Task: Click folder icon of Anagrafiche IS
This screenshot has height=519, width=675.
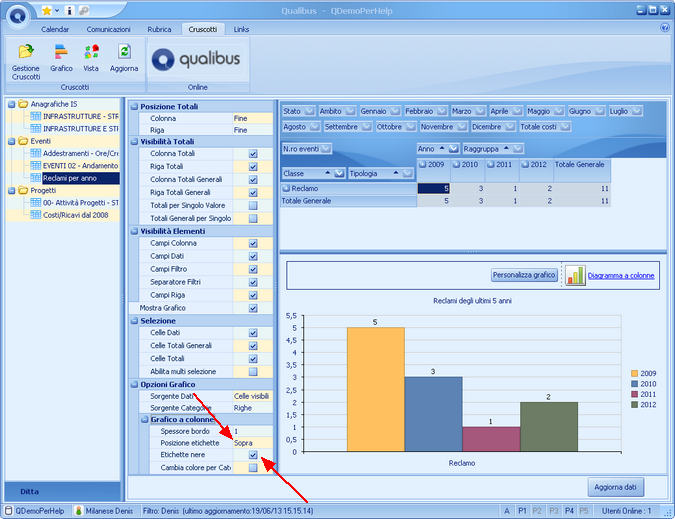Action: point(23,104)
